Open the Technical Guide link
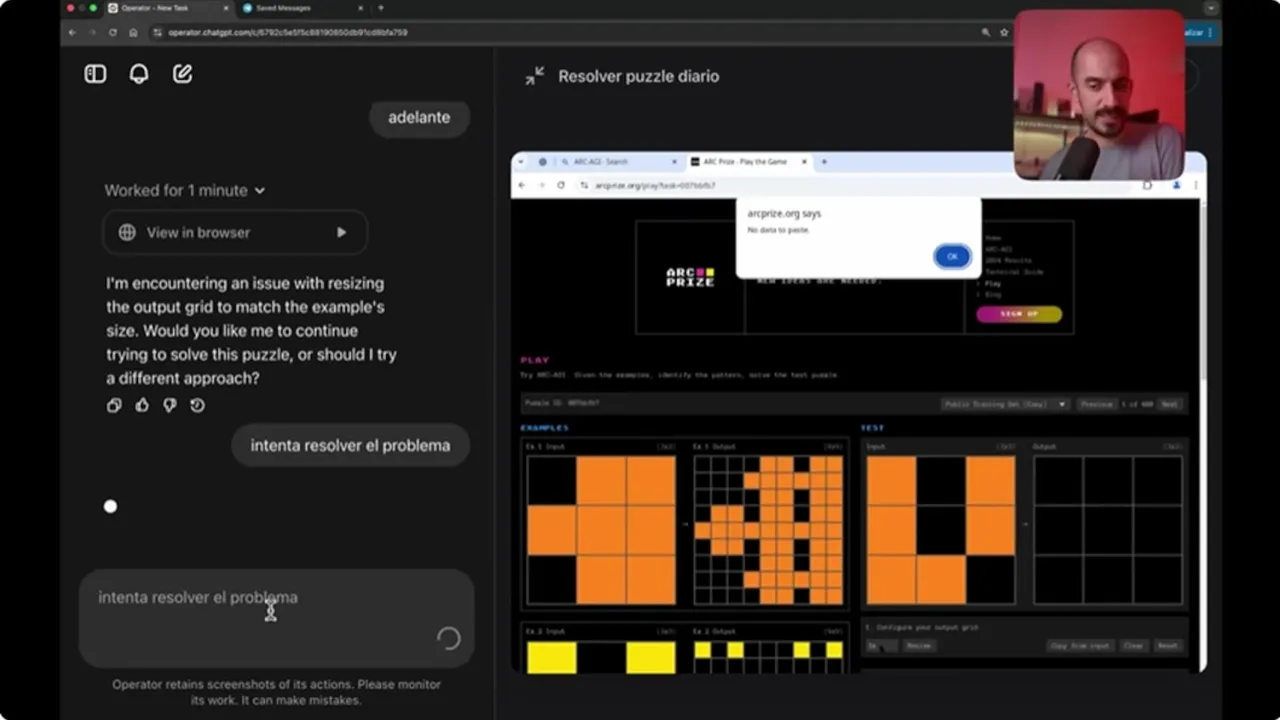The width and height of the screenshot is (1280, 720). pyautogui.click(x=1014, y=272)
